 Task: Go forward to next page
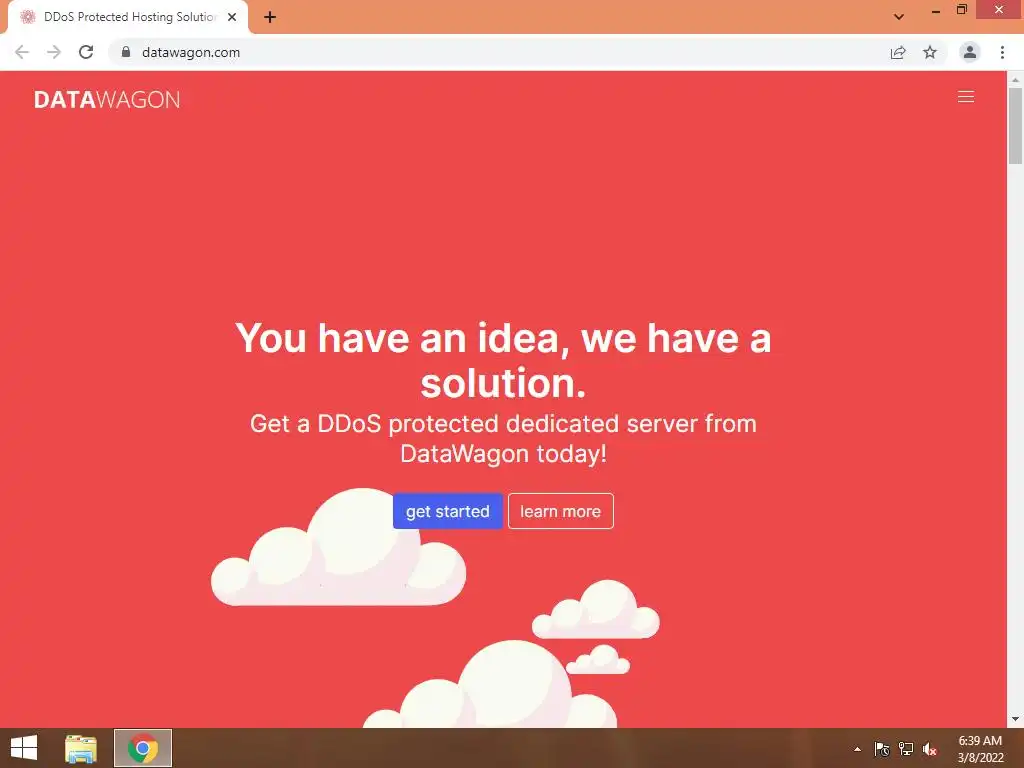tap(54, 52)
